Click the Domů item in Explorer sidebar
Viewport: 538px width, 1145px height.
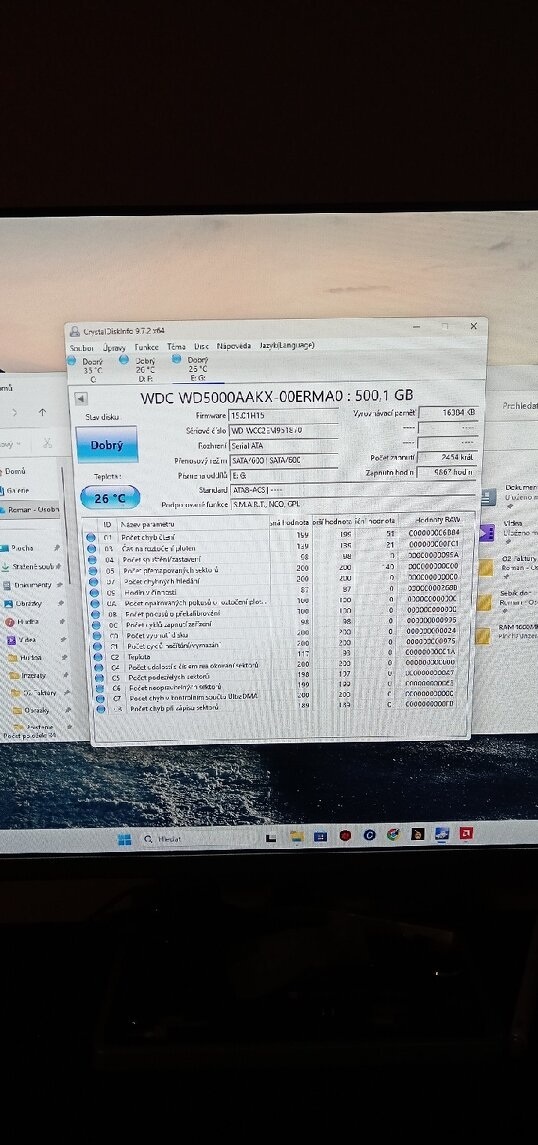[x=15, y=472]
